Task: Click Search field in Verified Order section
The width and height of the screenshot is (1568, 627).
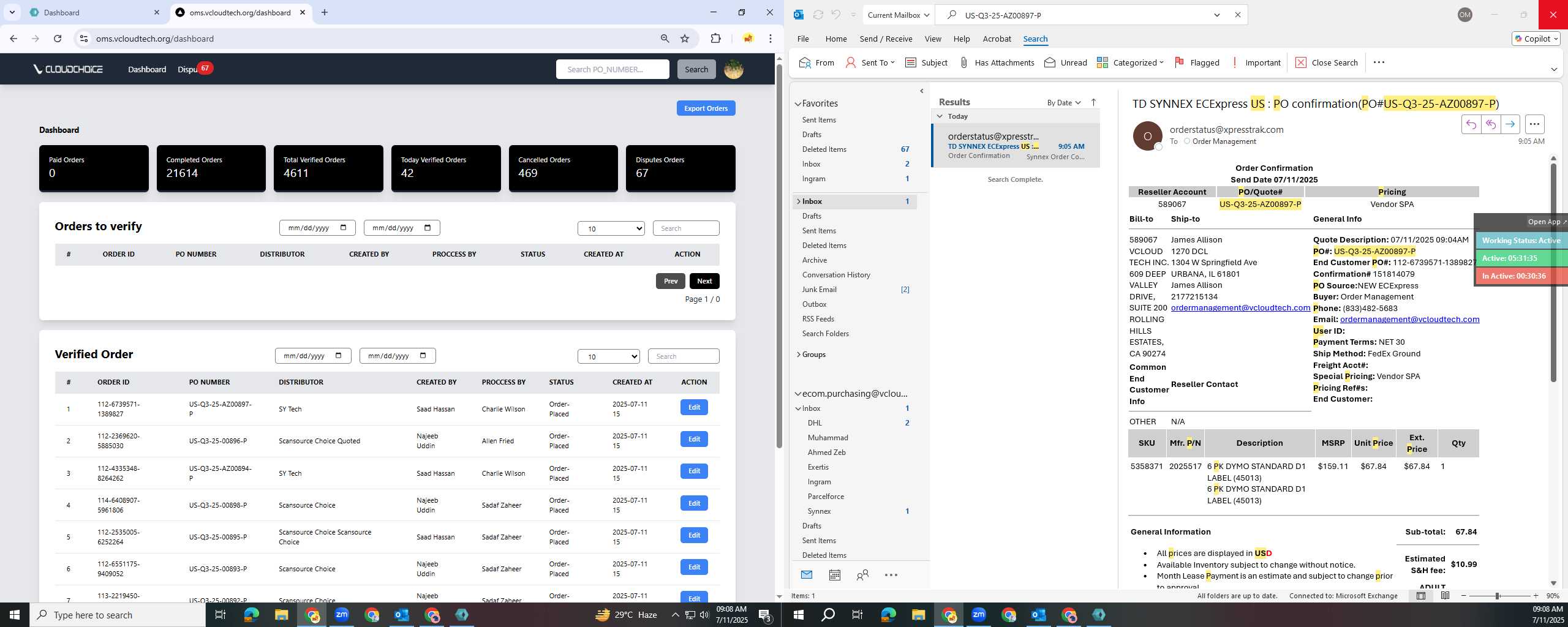Action: click(683, 356)
